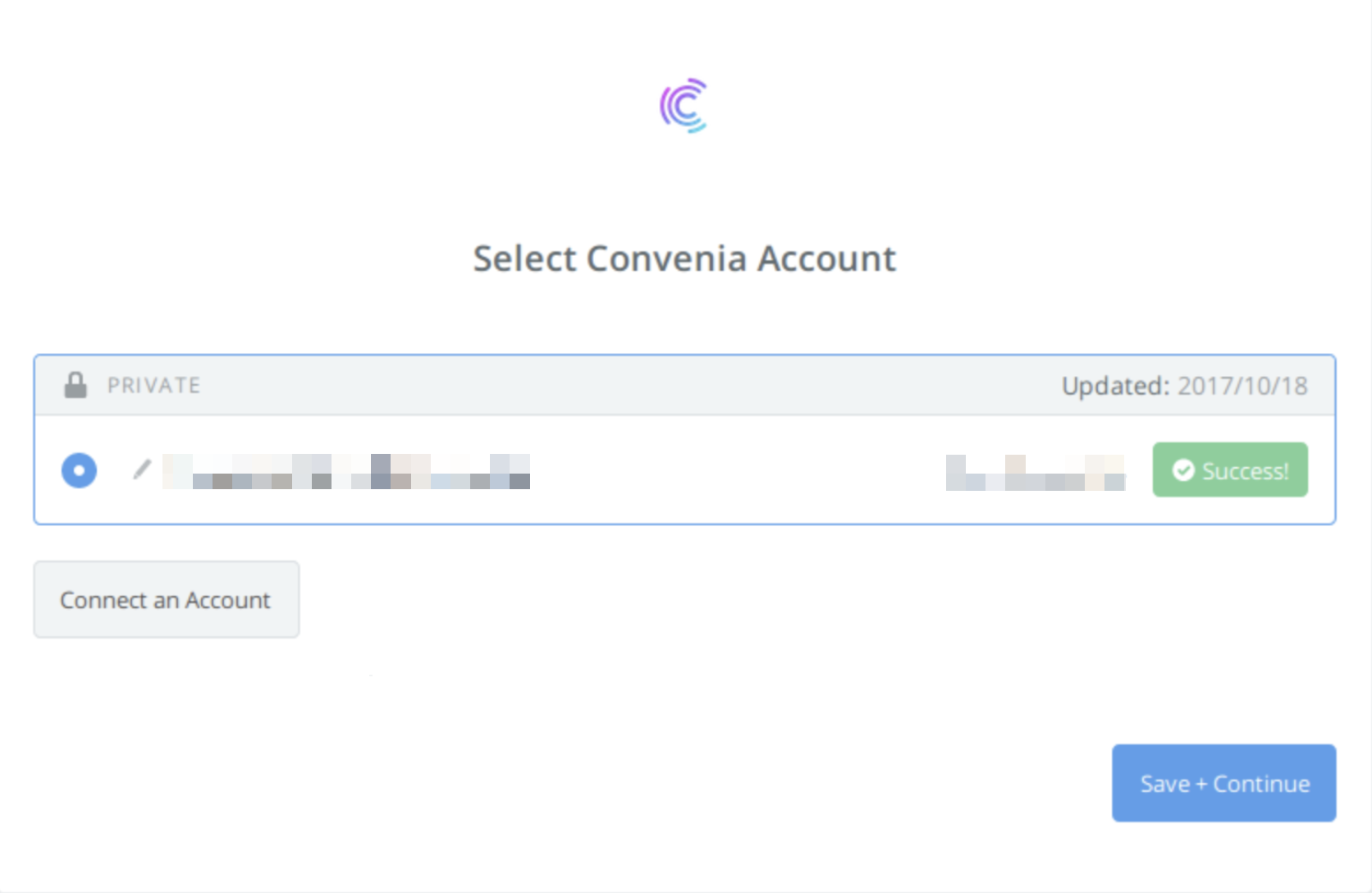Click the word Continue in the blue button
Viewport: 1372px width, 893px height.
(x=1261, y=784)
